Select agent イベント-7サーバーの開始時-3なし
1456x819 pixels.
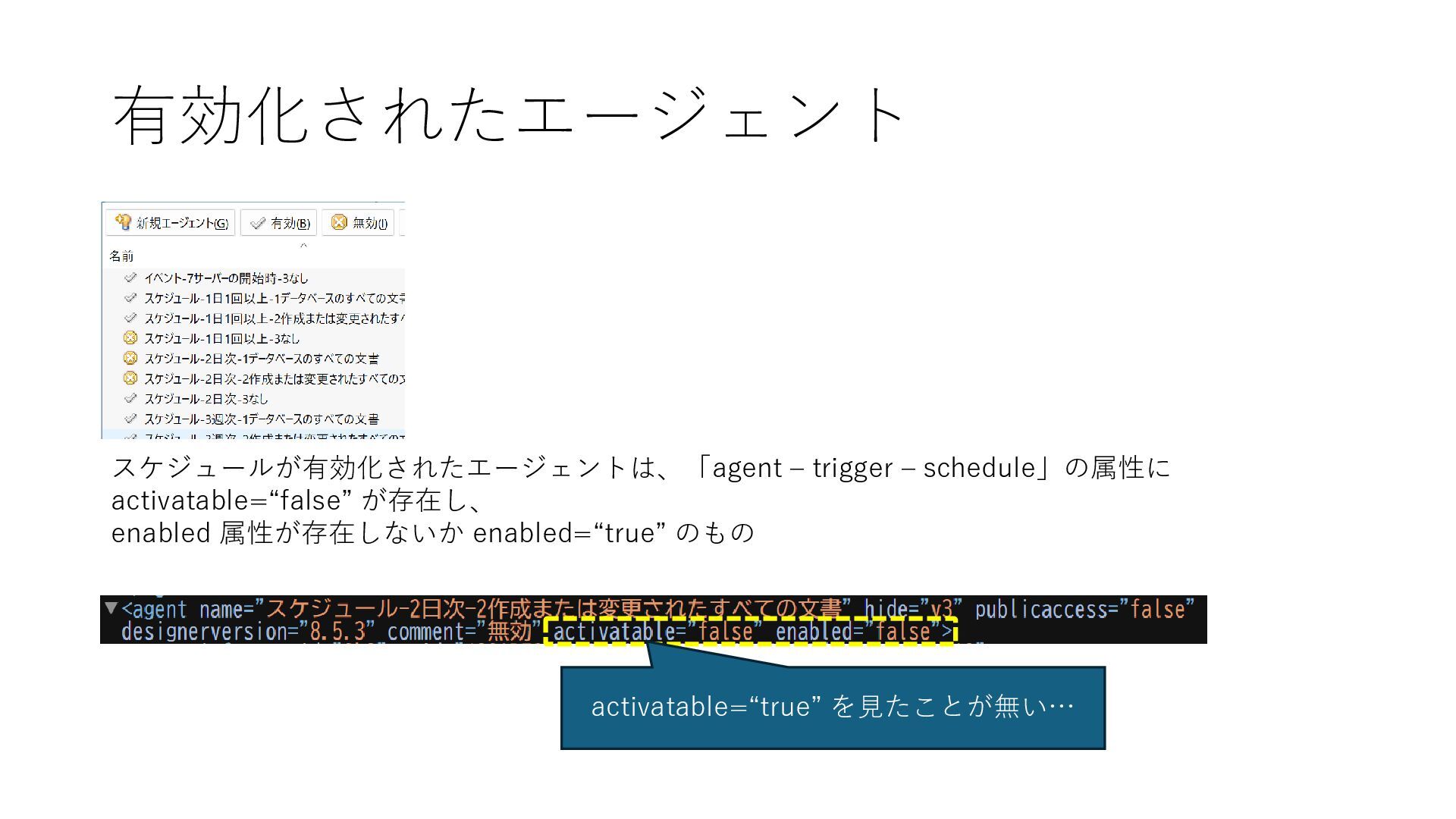(x=226, y=278)
